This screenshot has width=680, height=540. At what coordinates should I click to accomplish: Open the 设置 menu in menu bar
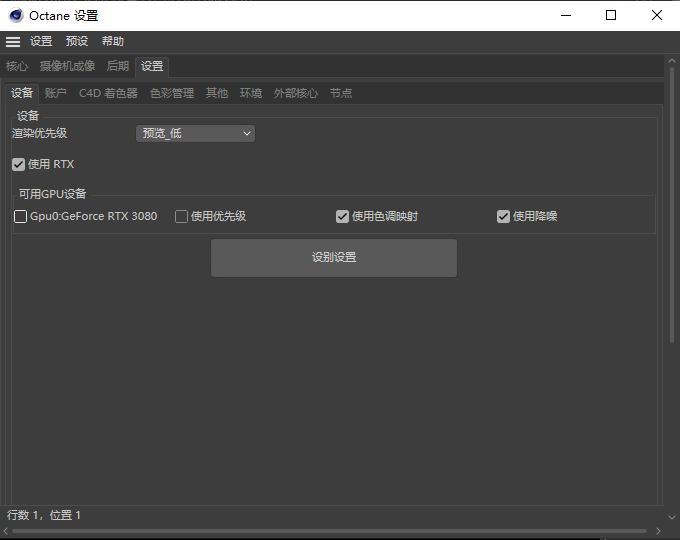coord(41,42)
